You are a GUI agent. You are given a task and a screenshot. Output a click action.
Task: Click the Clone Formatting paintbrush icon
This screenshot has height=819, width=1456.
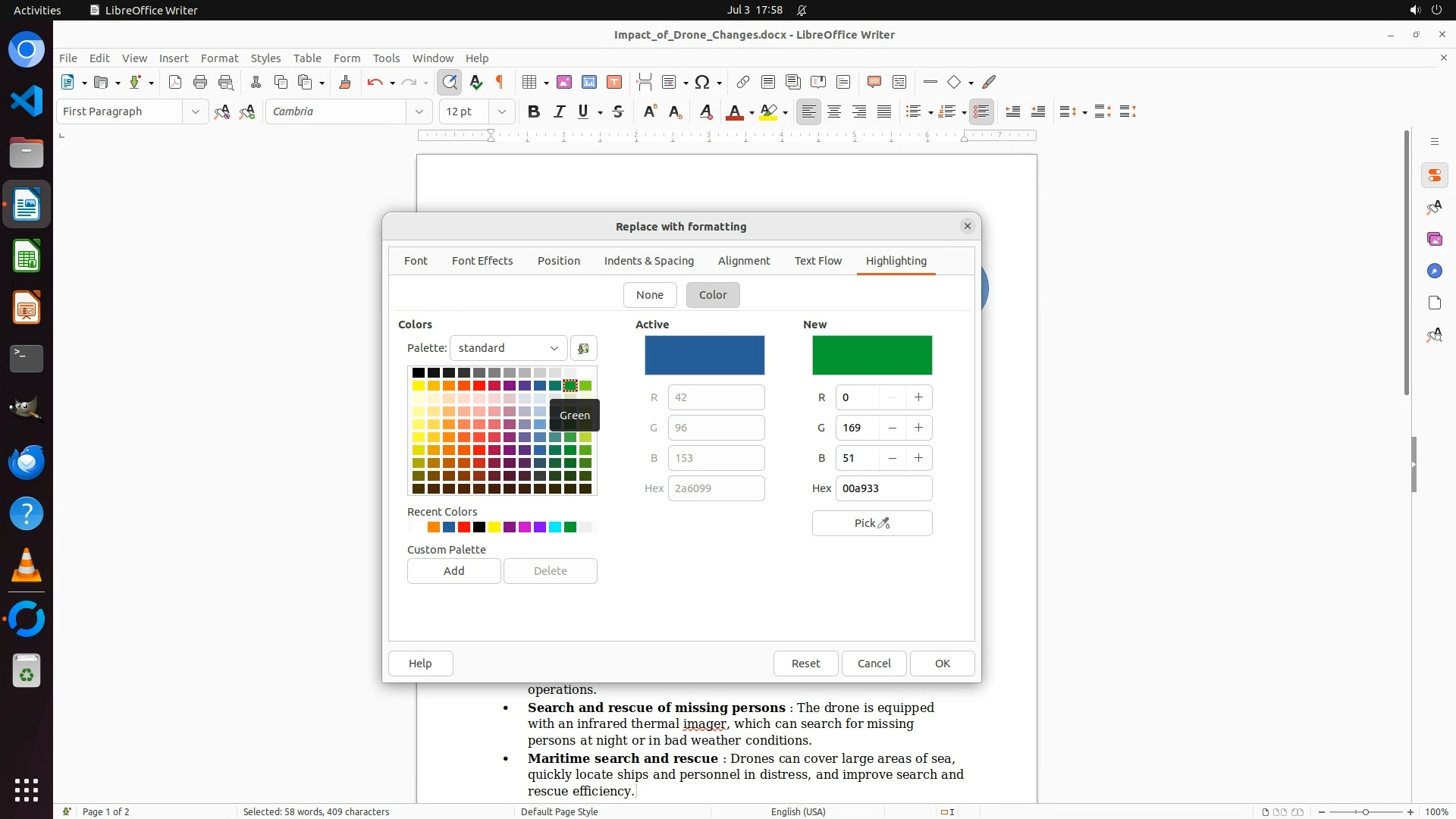345,82
